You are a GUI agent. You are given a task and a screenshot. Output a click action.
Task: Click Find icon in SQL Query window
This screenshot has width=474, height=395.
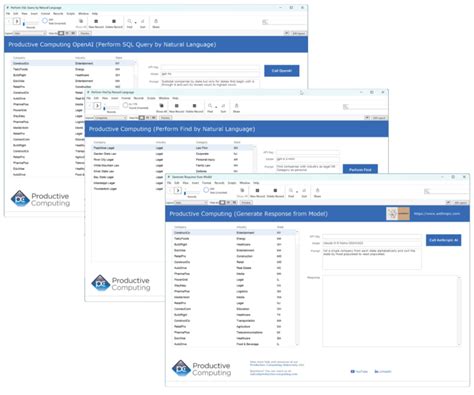tap(129, 21)
